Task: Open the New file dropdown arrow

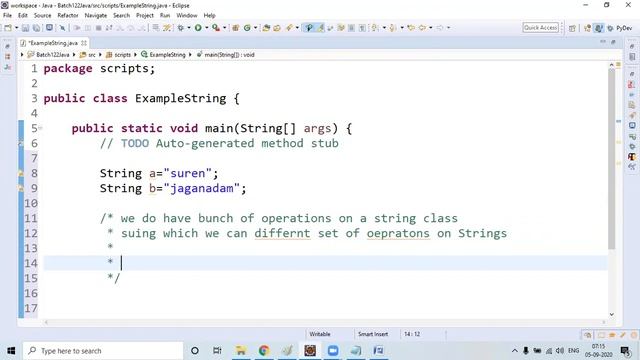Action: point(16,28)
